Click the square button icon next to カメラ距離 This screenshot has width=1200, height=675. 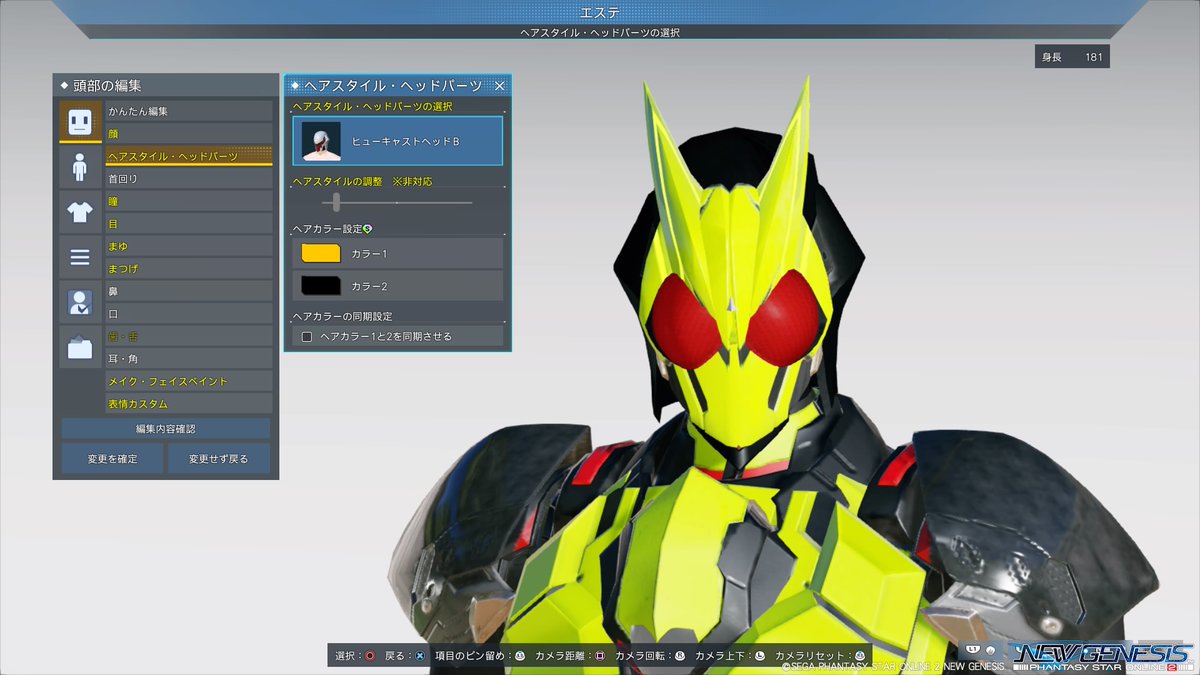pos(600,656)
